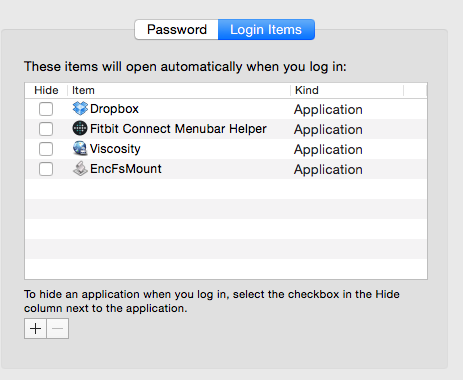
Task: Click Application kind of Fitbit row
Action: click(328, 129)
